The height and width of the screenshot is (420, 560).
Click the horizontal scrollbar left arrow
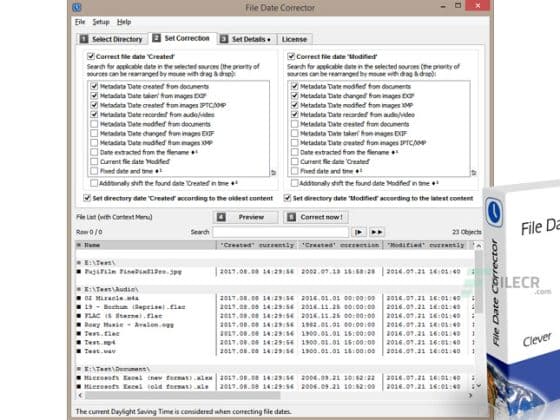coord(80,395)
